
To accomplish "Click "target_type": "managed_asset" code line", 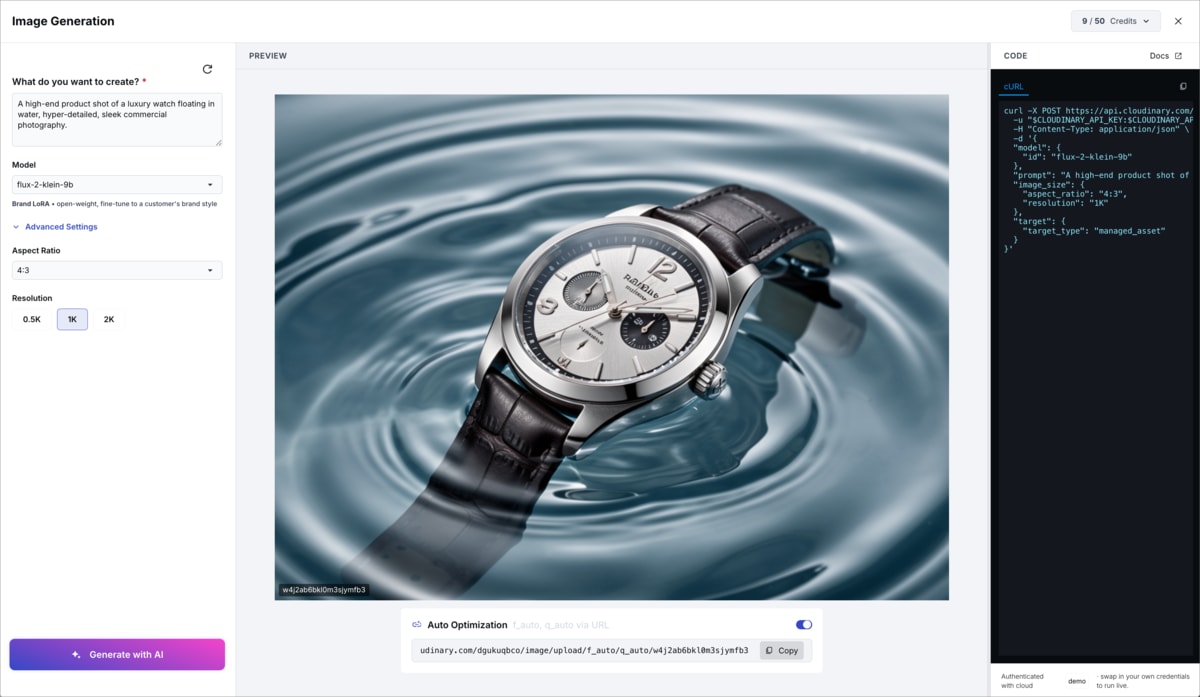I will pyautogui.click(x=1094, y=231).
